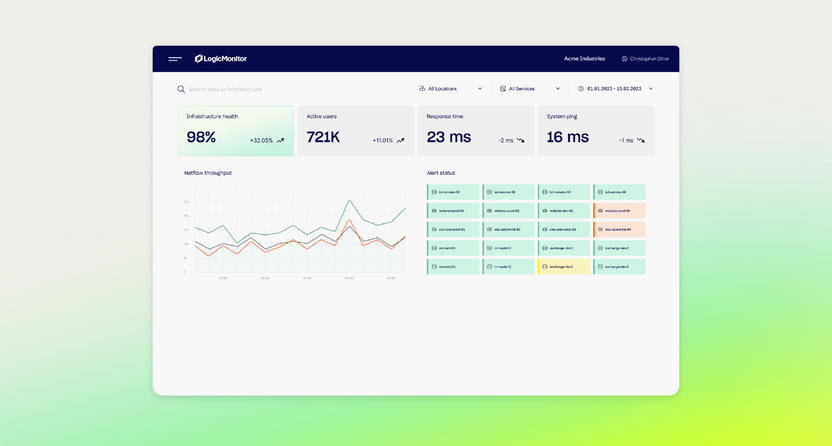
Task: Click the yellow warning alert tile
Action: [x=564, y=267]
